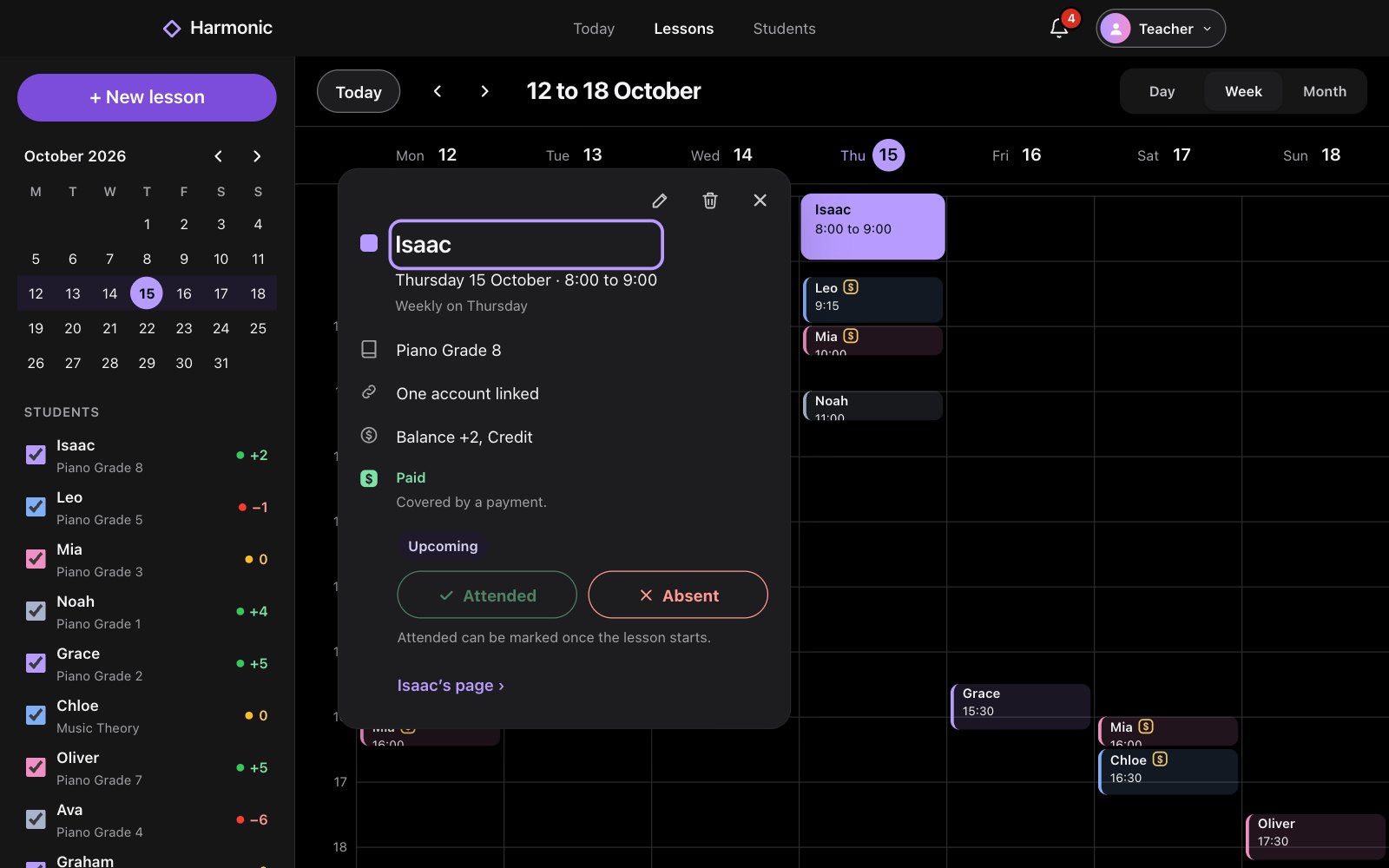
Task: Show previous month in mini calendar
Action: [219, 156]
